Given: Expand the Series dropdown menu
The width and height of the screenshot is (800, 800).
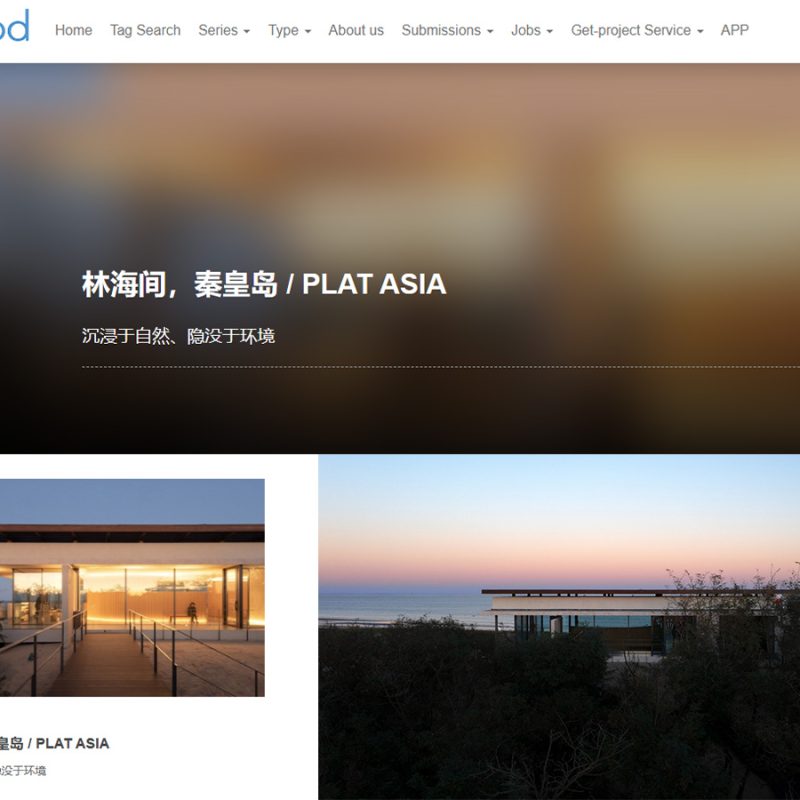Looking at the screenshot, I should (224, 31).
